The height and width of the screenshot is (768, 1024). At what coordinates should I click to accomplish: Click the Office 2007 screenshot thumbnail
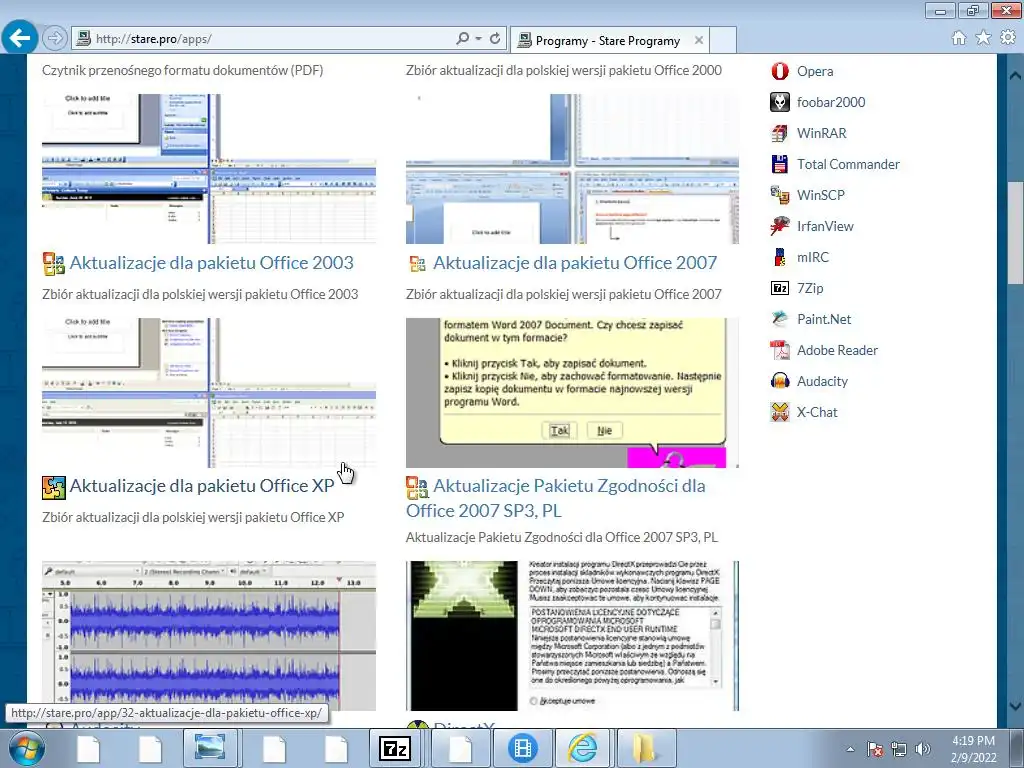pyautogui.click(x=573, y=168)
